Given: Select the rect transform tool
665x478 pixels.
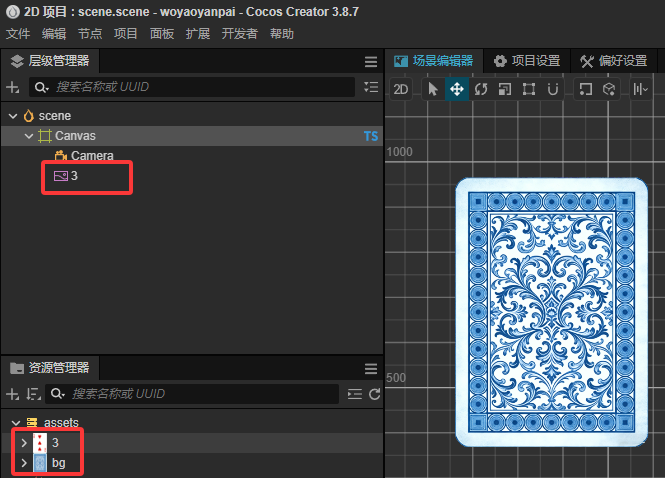Looking at the screenshot, I should (x=529, y=89).
